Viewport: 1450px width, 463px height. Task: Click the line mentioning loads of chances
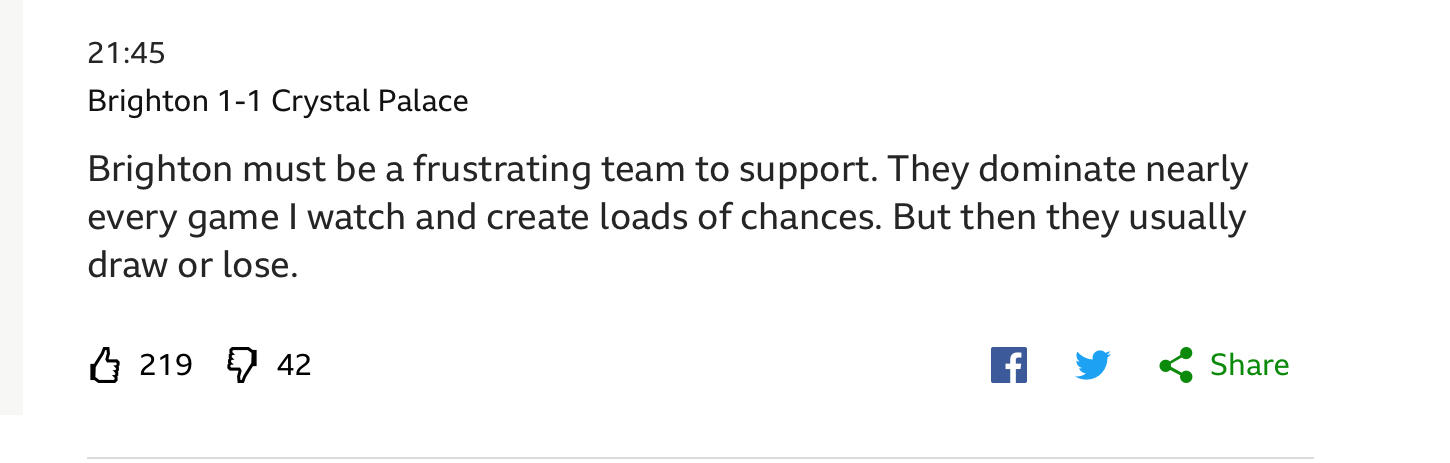click(667, 217)
